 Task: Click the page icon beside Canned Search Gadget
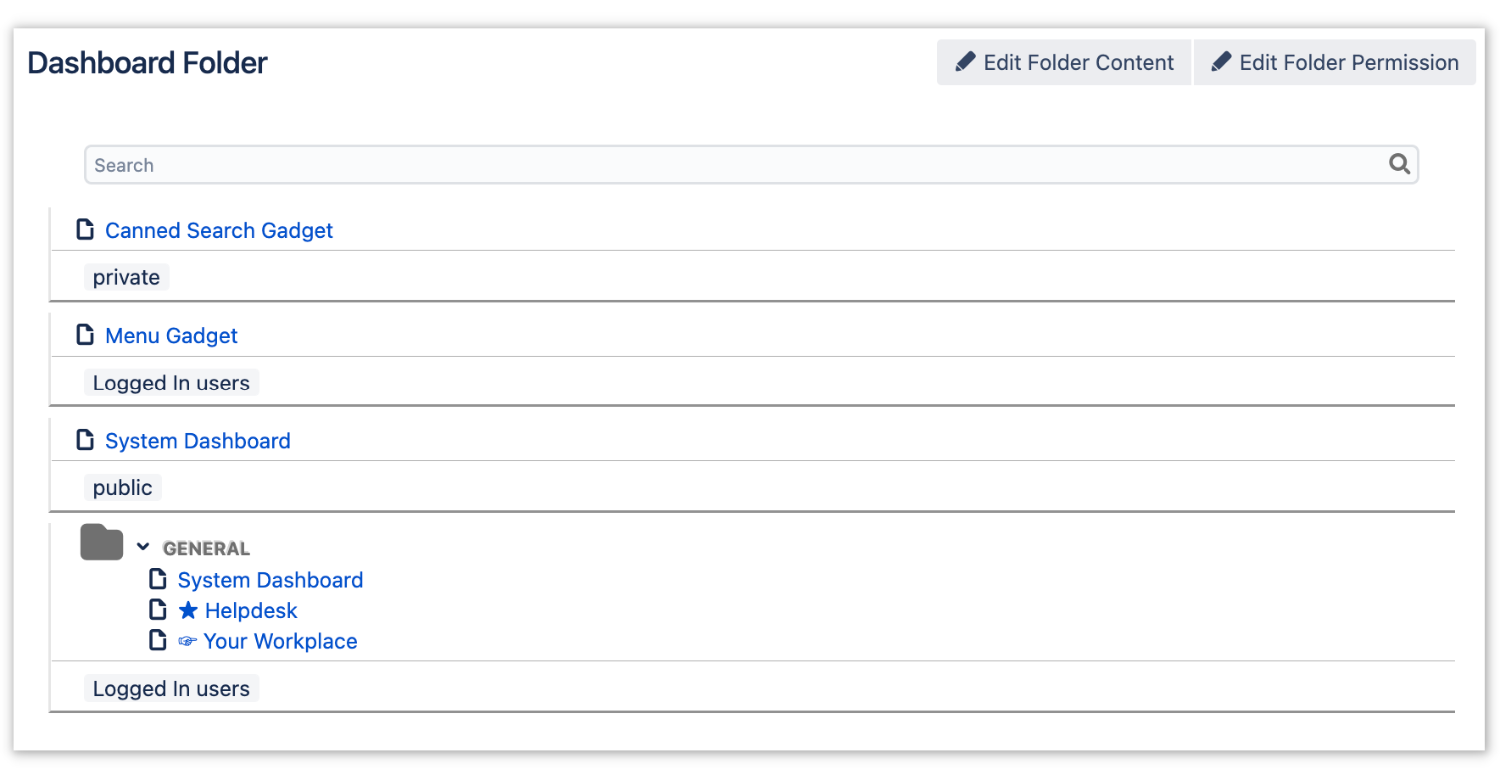[85, 229]
